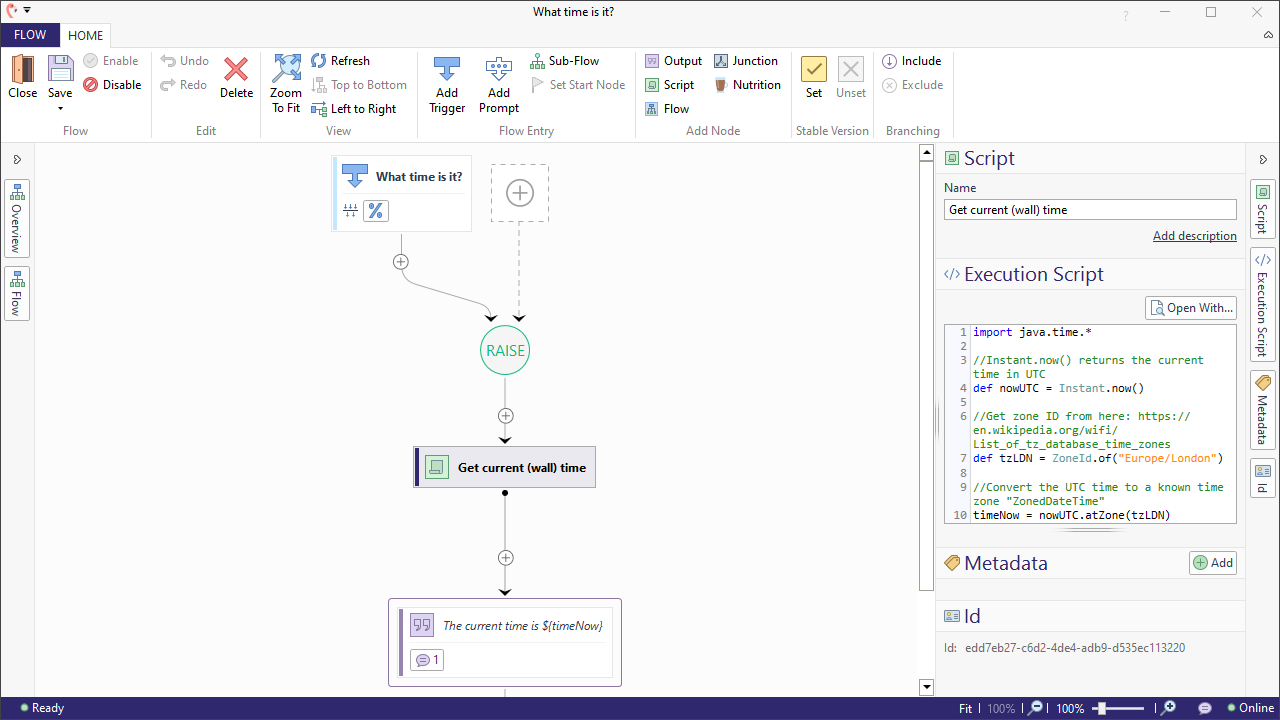Image resolution: width=1280 pixels, height=720 pixels.
Task: Collapse the right panel with the arrow
Action: pyautogui.click(x=1263, y=159)
